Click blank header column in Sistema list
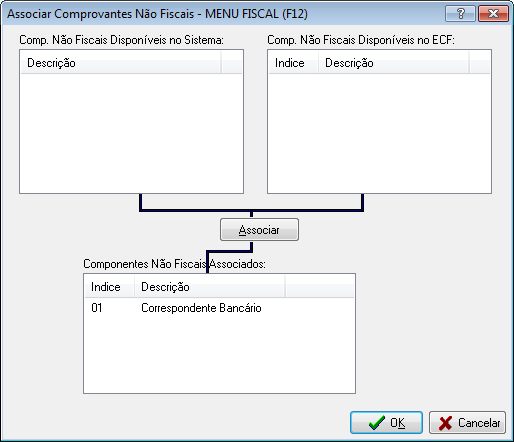The width and height of the screenshot is (514, 442). pos(231,63)
